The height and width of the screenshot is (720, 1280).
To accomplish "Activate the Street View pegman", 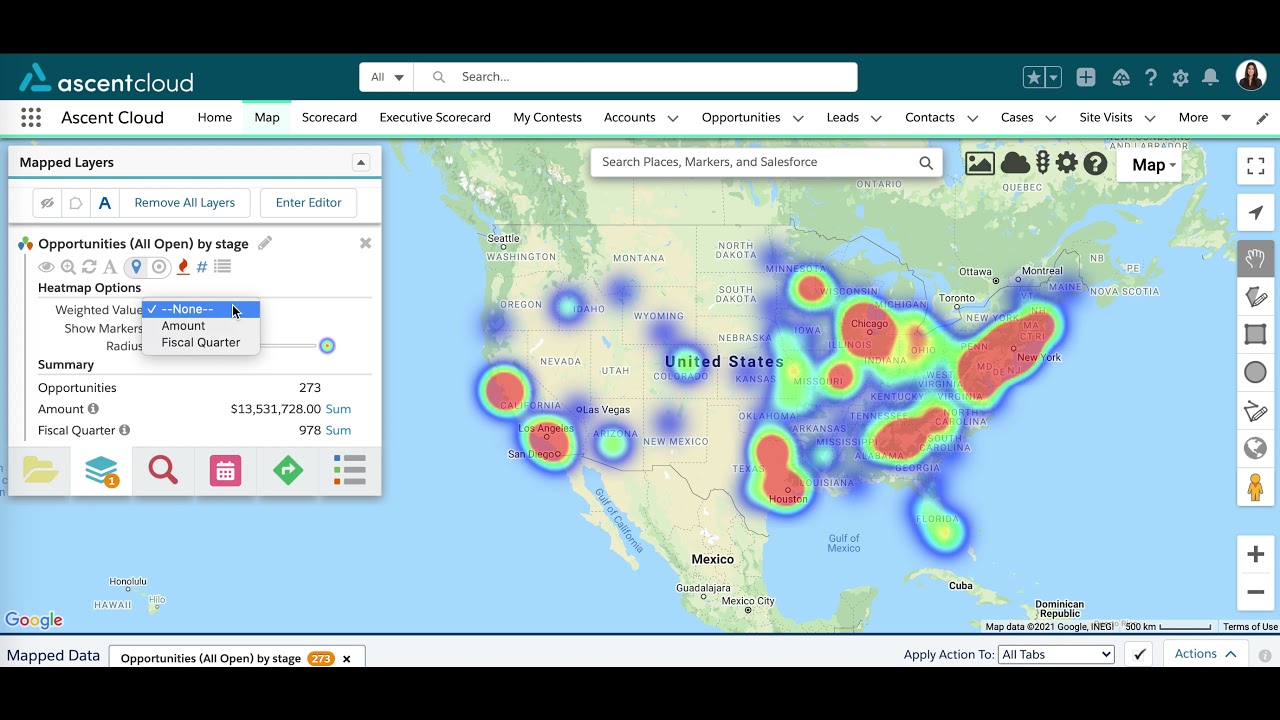I will [x=1256, y=487].
